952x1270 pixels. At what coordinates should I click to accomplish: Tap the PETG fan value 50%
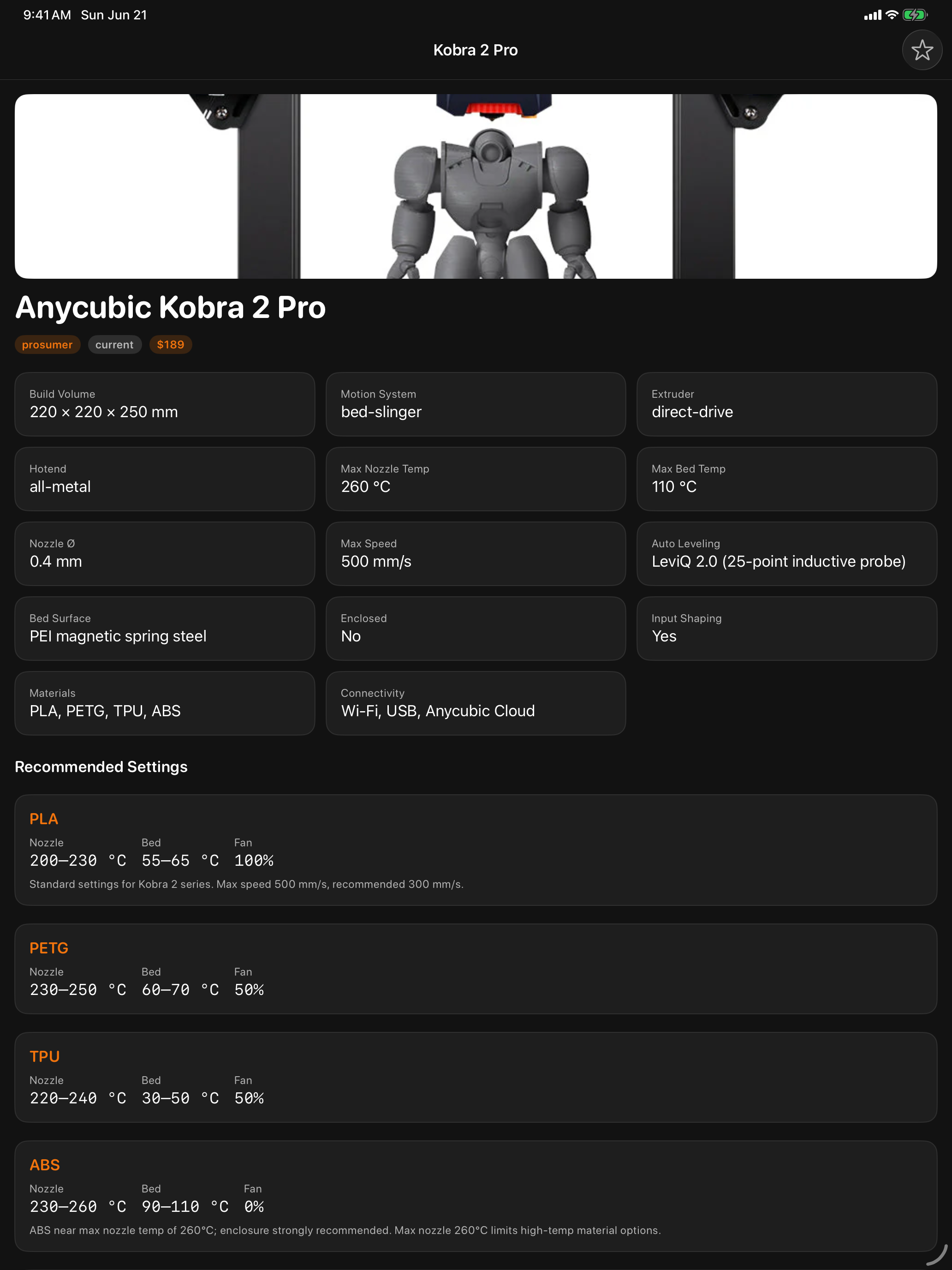click(x=249, y=989)
